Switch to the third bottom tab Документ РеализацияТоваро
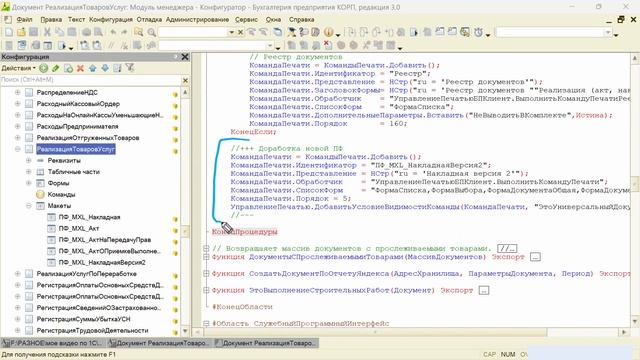Screen dimensions: 640x360 click(266, 343)
